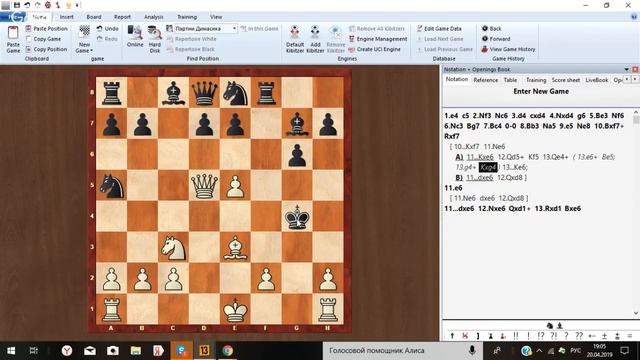Image resolution: width=640 pixels, height=360 pixels.
Task: Click the white queen on d5
Action: [204, 186]
